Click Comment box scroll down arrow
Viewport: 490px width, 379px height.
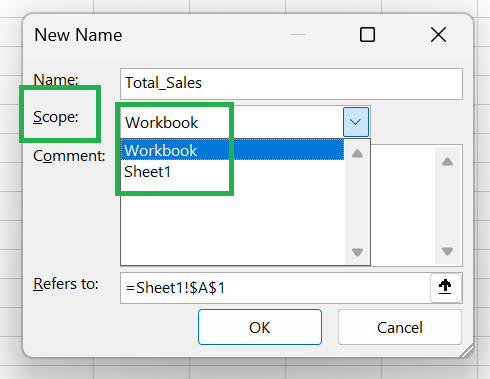[447, 251]
